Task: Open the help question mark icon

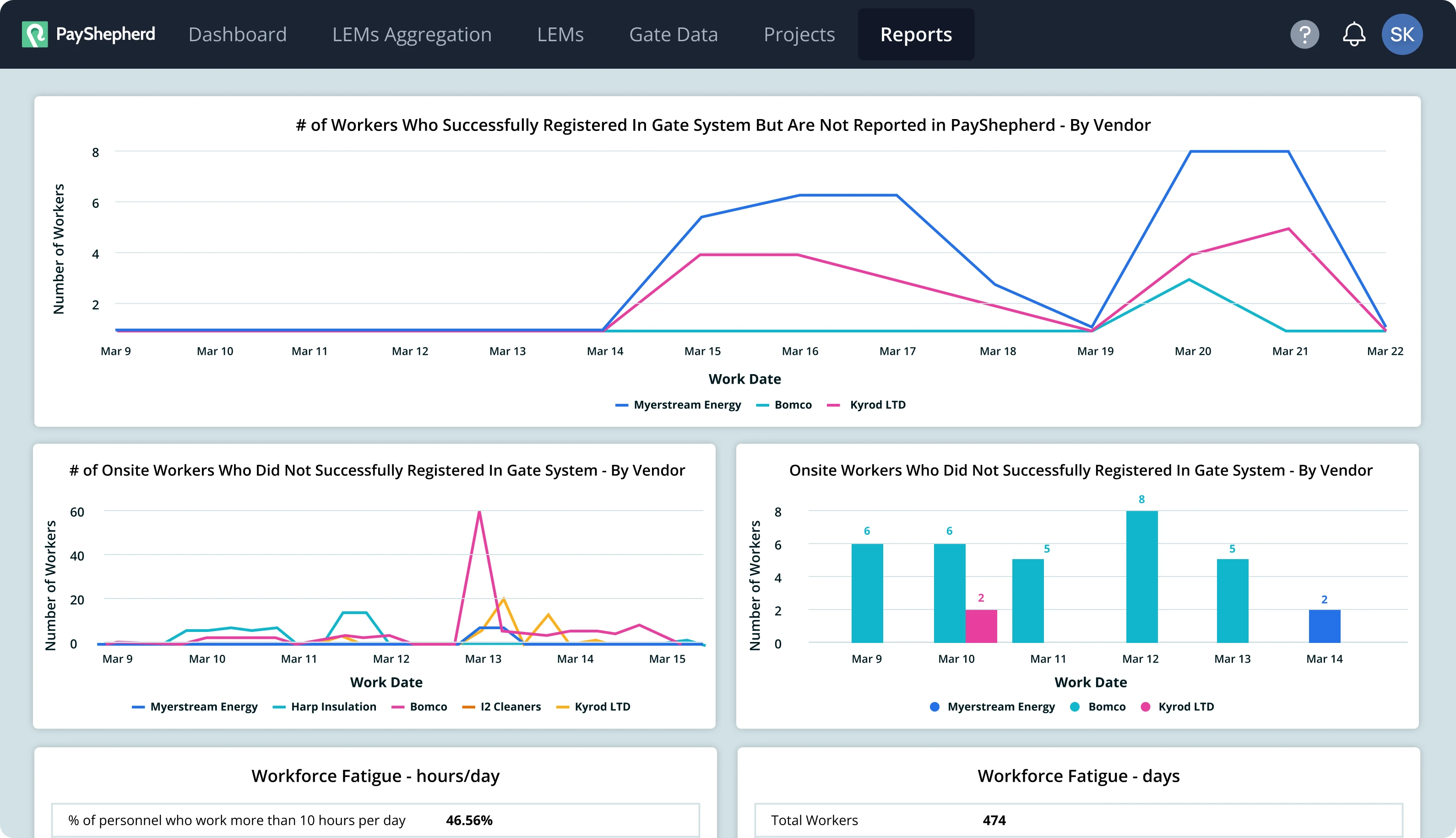Action: (1304, 34)
